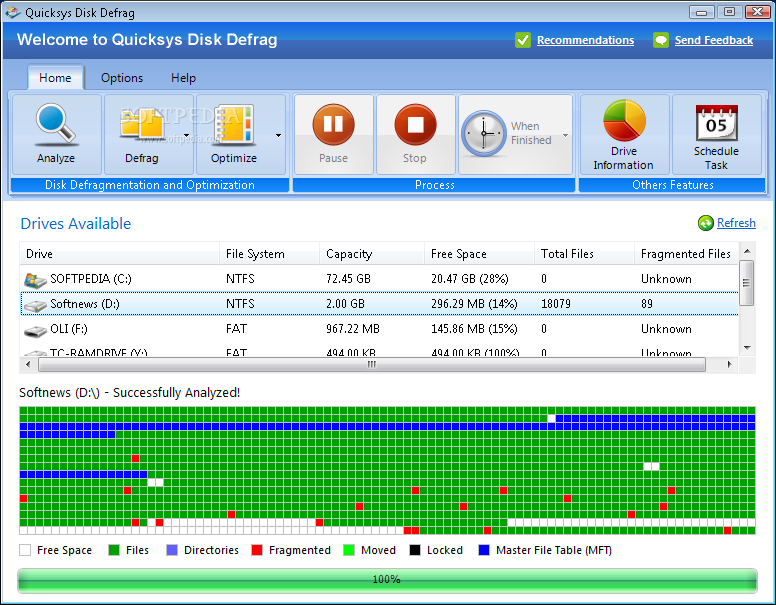
Task: Click the horizontal scrollbar right arrow
Action: click(x=729, y=364)
